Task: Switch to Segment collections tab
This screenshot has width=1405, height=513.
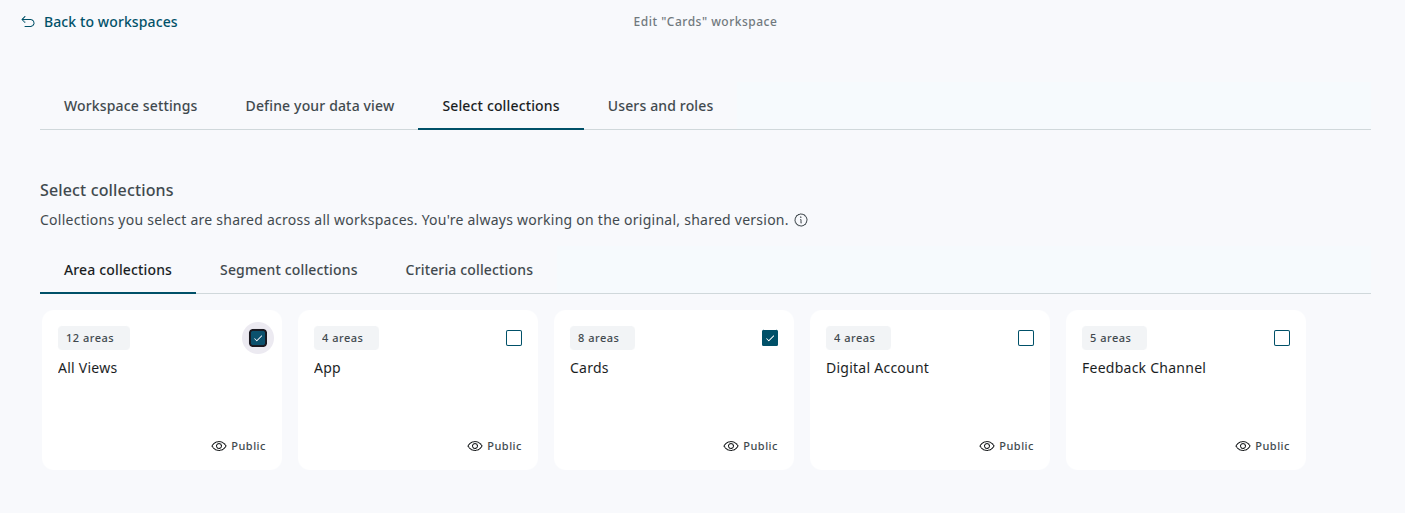Action: click(x=288, y=270)
